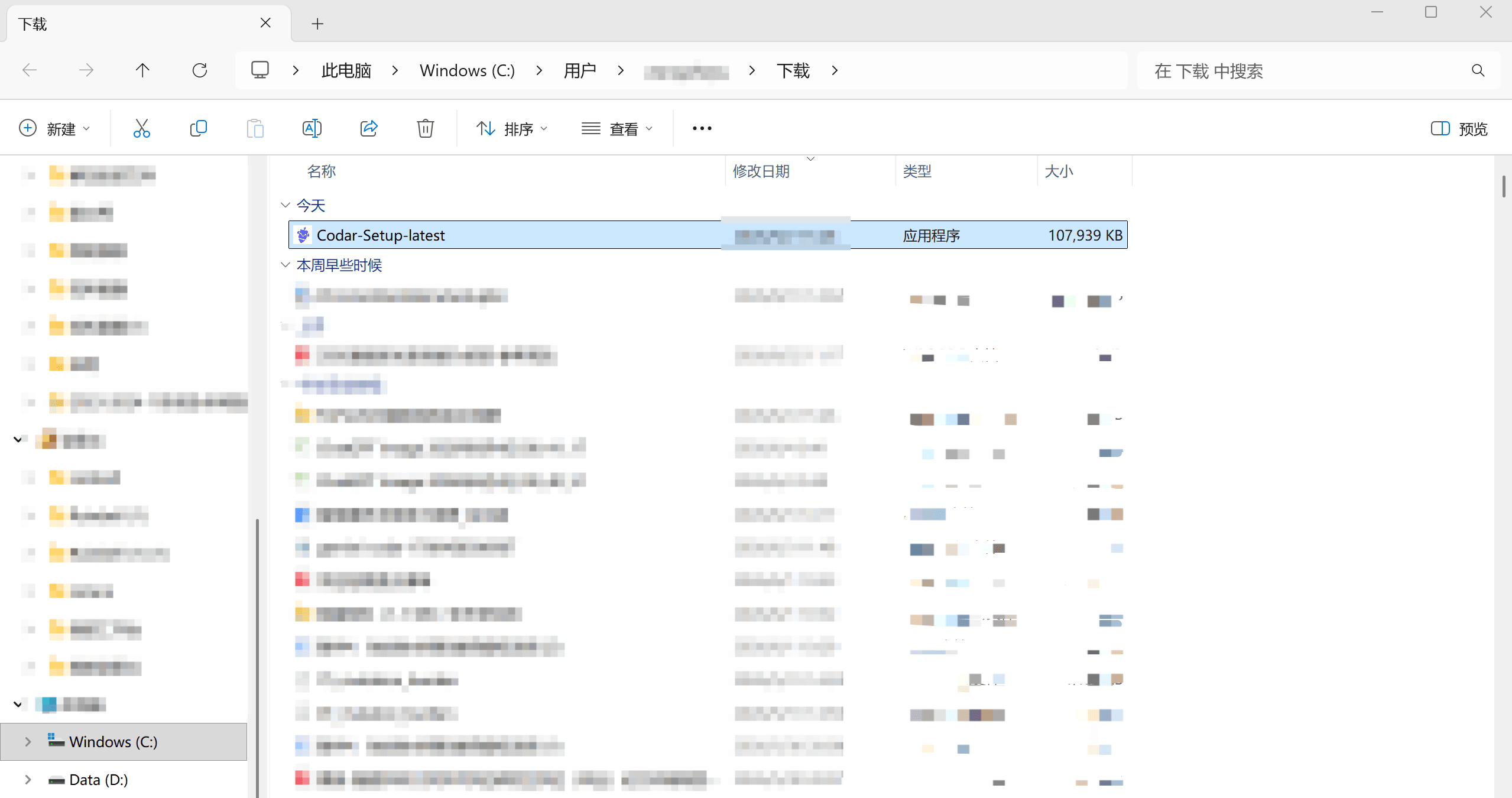Click 下载 in the address path
The width and height of the screenshot is (1512, 798).
pos(793,70)
